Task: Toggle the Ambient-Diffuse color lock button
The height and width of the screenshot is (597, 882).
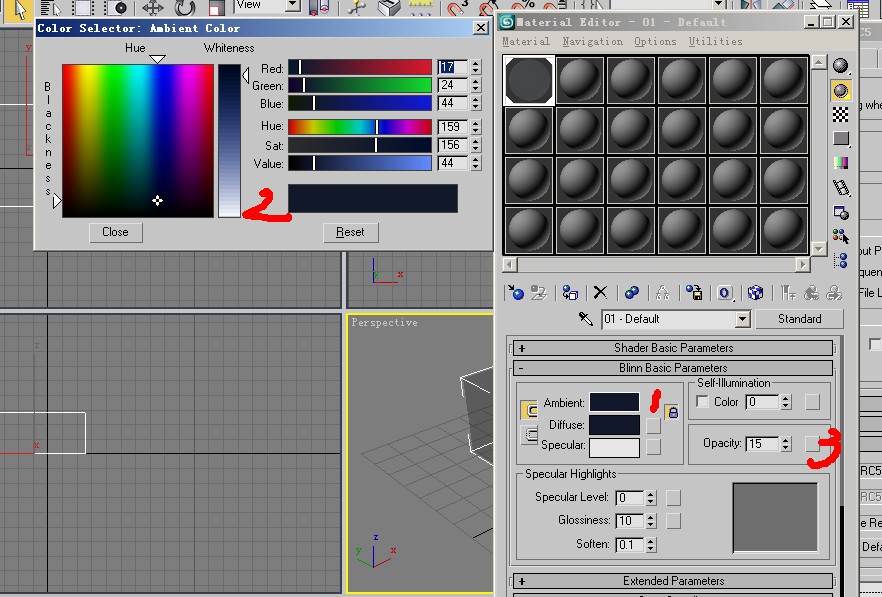Action: 529,410
